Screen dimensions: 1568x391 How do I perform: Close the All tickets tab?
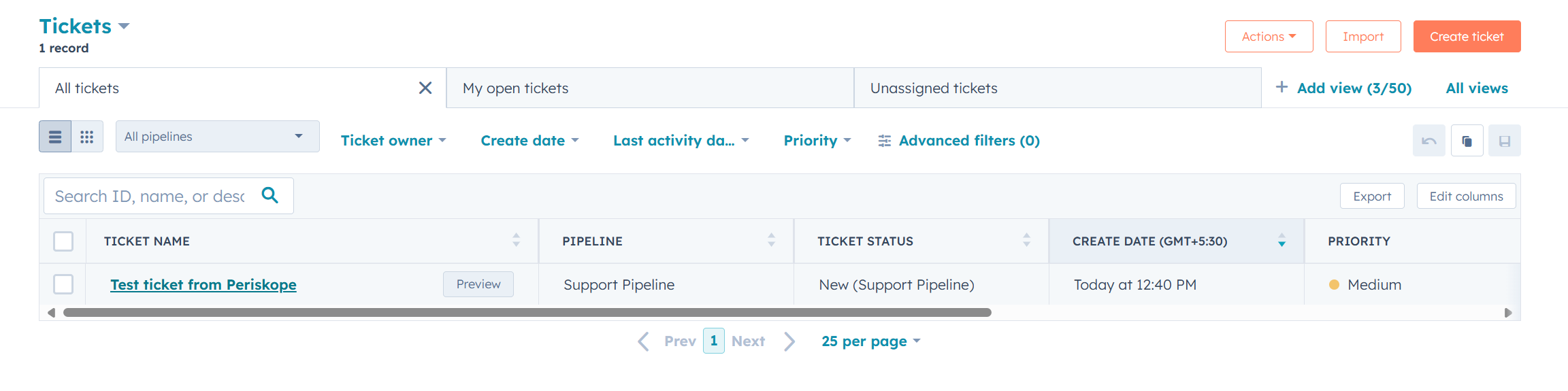pos(425,88)
